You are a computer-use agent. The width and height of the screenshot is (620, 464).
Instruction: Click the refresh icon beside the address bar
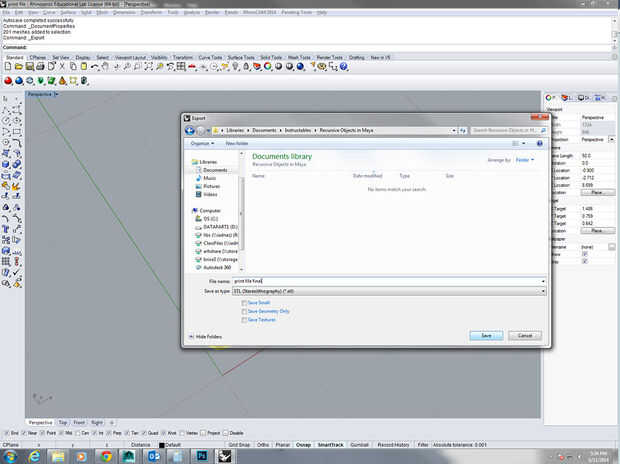pyautogui.click(x=463, y=130)
